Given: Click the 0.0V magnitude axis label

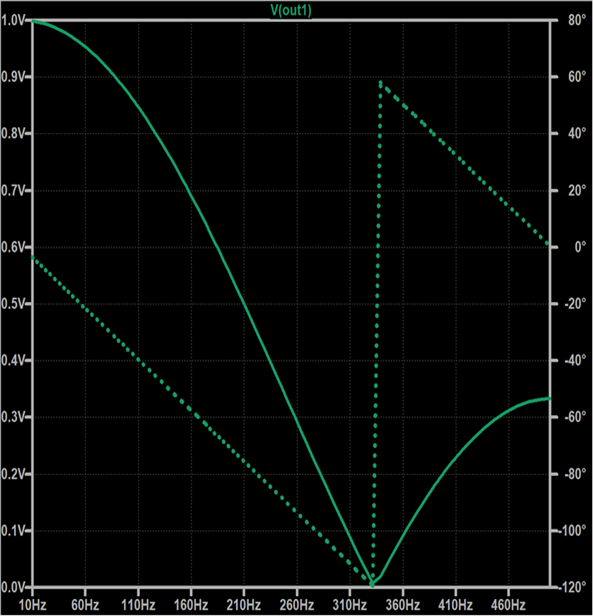Looking at the screenshot, I should tap(13, 587).
